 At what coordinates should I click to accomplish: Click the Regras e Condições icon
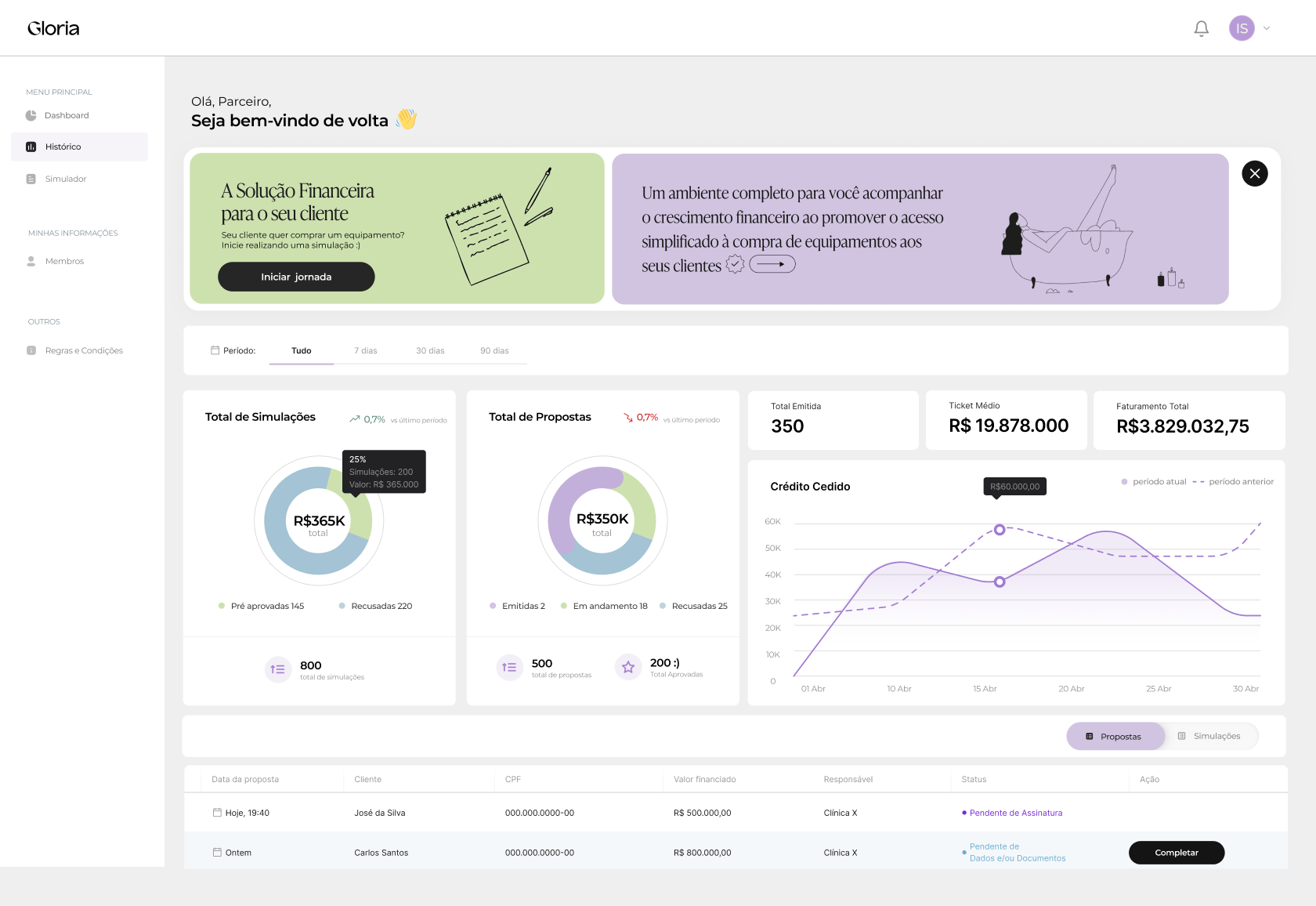(31, 350)
